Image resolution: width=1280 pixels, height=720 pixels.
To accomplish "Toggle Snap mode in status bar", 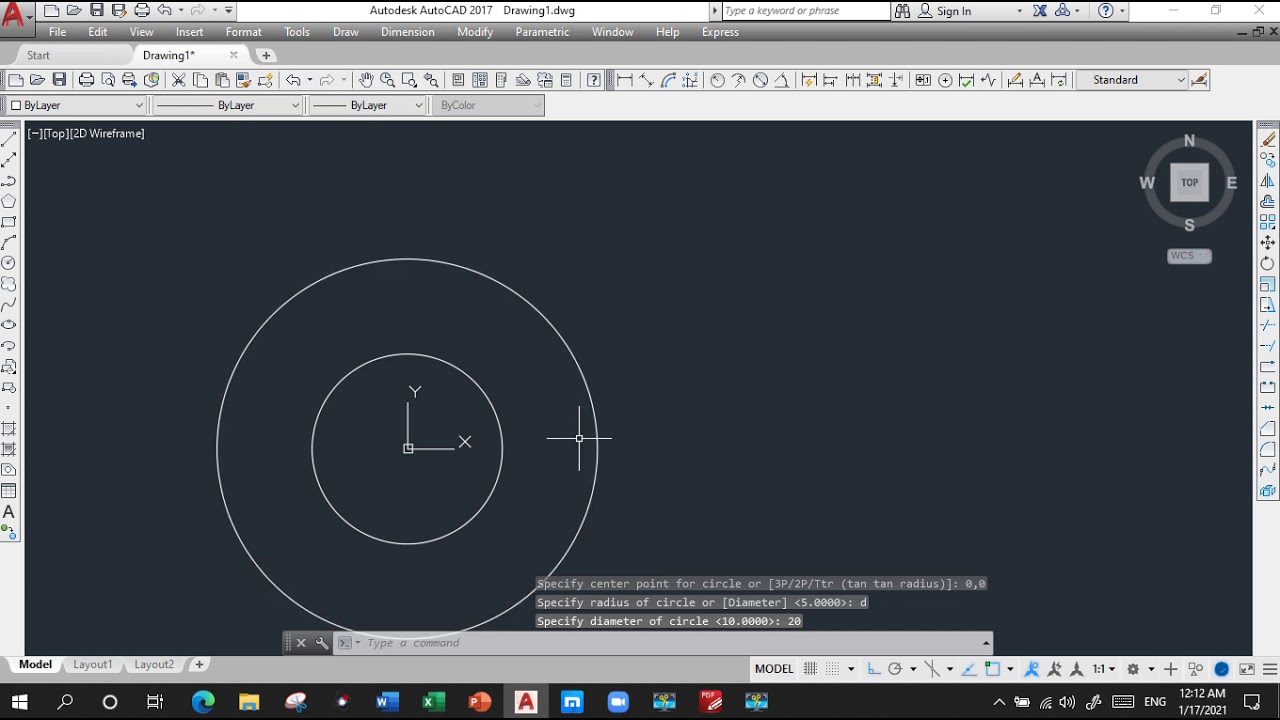I will [833, 669].
